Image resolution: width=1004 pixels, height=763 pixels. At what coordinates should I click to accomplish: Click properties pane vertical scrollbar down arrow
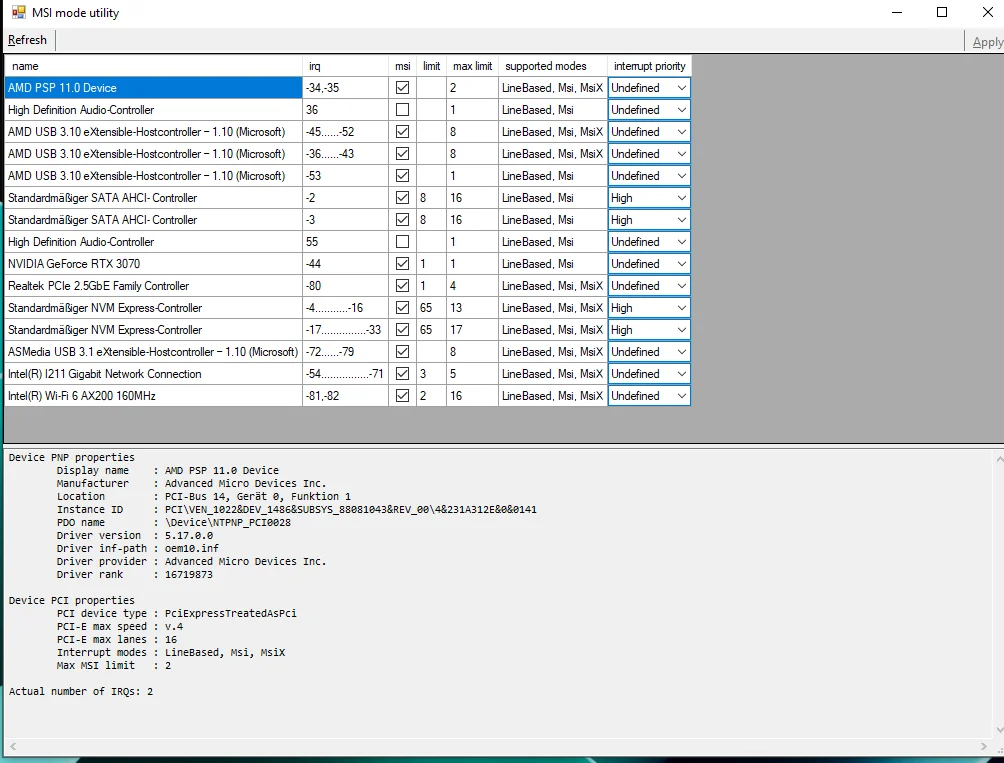click(x=1000, y=730)
